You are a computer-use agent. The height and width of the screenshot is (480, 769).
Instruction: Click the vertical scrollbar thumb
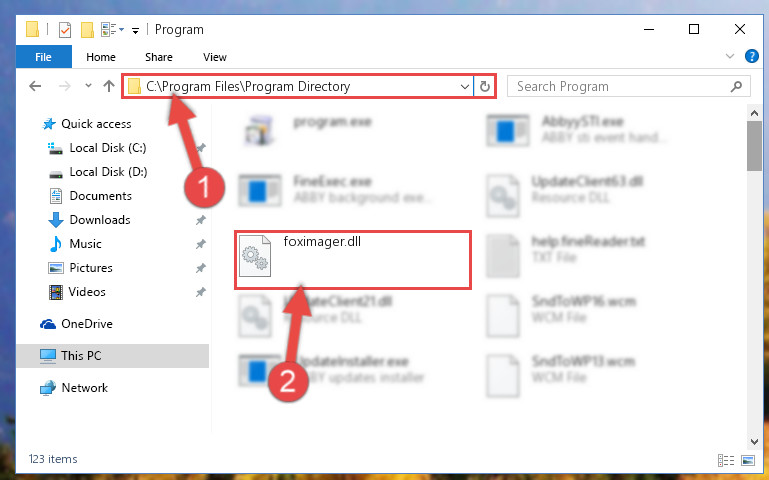click(754, 146)
